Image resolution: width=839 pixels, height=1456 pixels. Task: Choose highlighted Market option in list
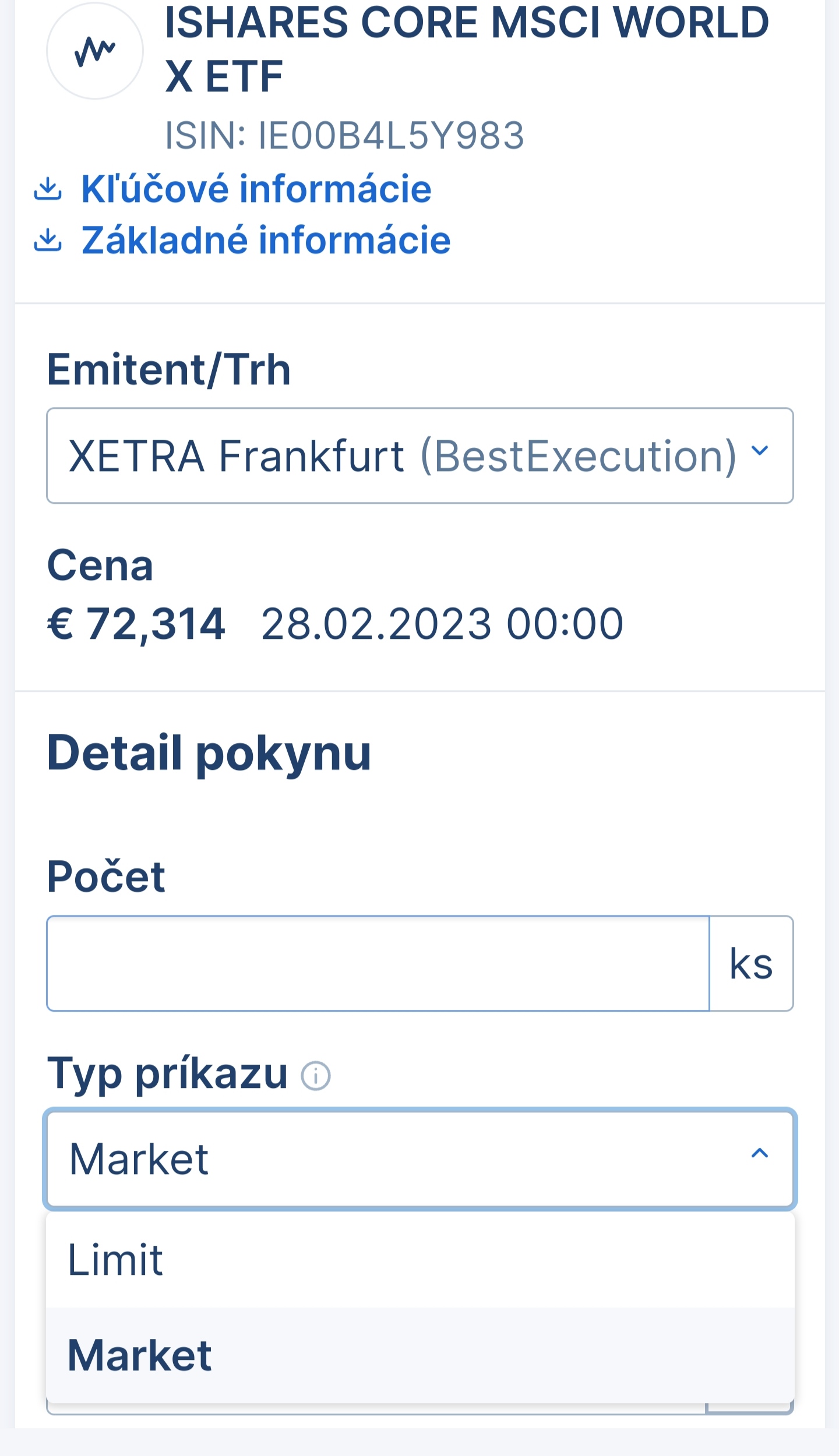pyautogui.click(x=420, y=1355)
